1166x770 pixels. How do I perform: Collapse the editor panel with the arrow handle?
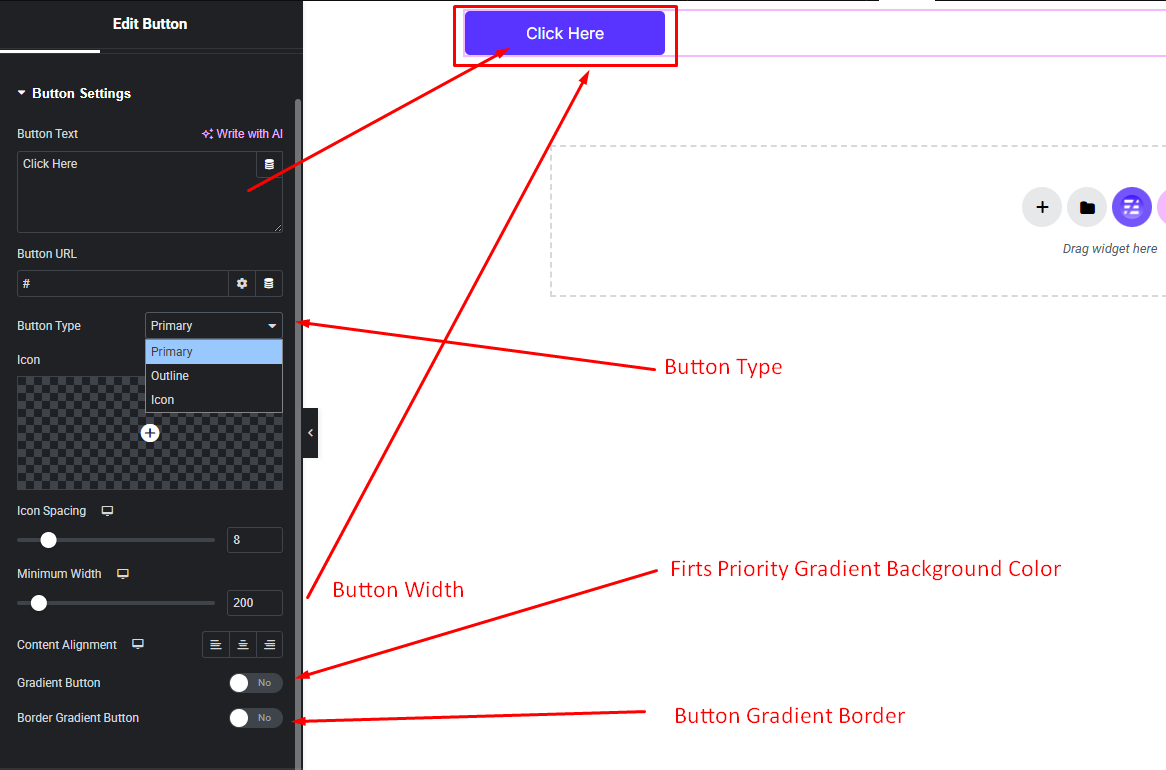pyautogui.click(x=310, y=433)
